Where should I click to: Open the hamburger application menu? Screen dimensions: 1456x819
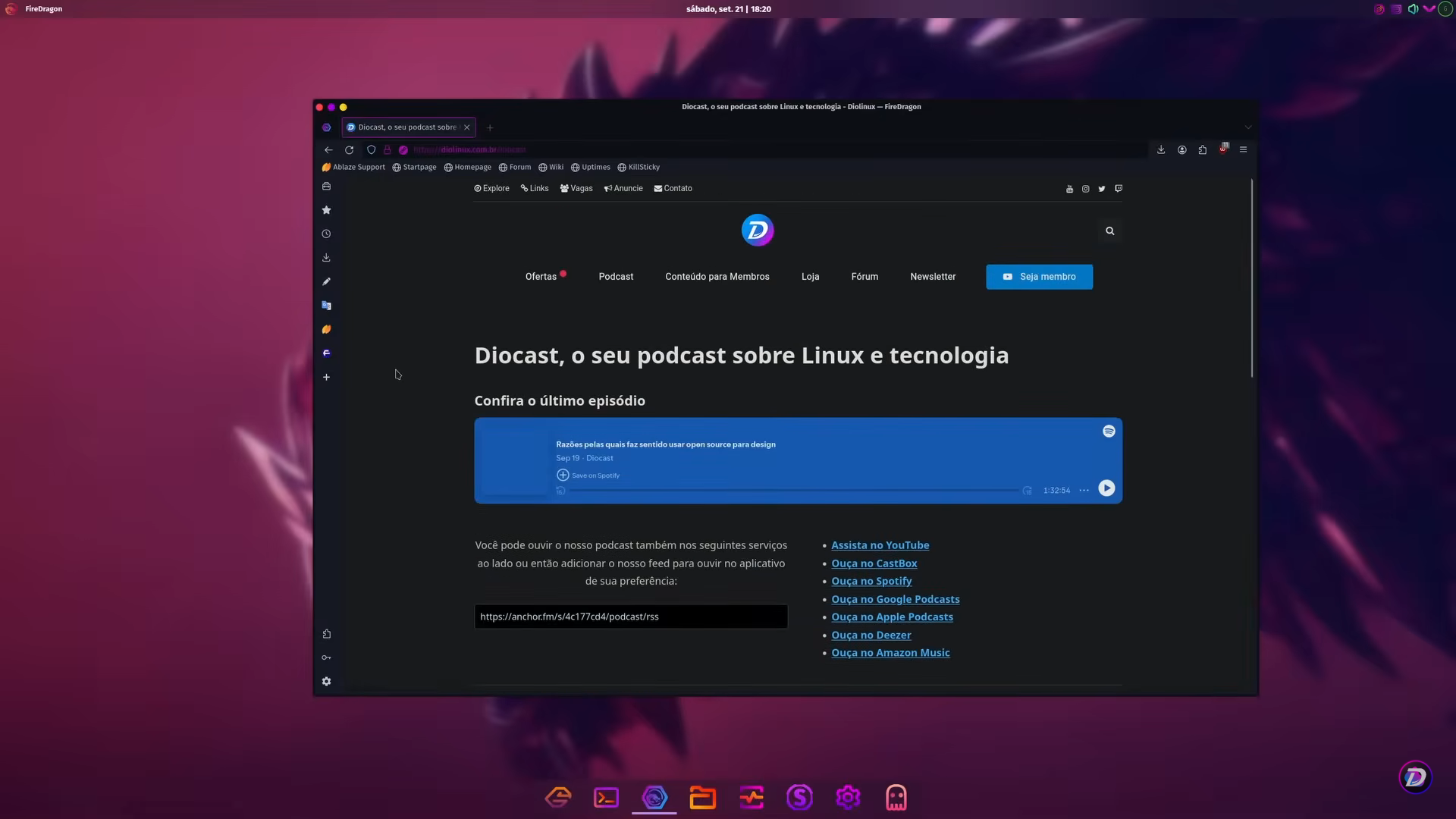pos(1243,149)
